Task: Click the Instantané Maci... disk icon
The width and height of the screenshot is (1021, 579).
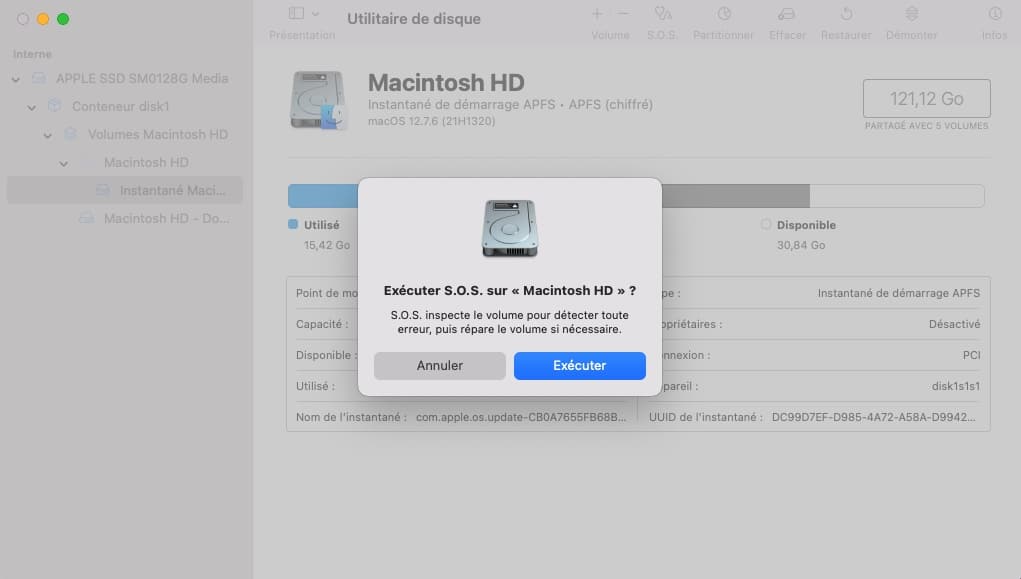Action: click(x=103, y=190)
